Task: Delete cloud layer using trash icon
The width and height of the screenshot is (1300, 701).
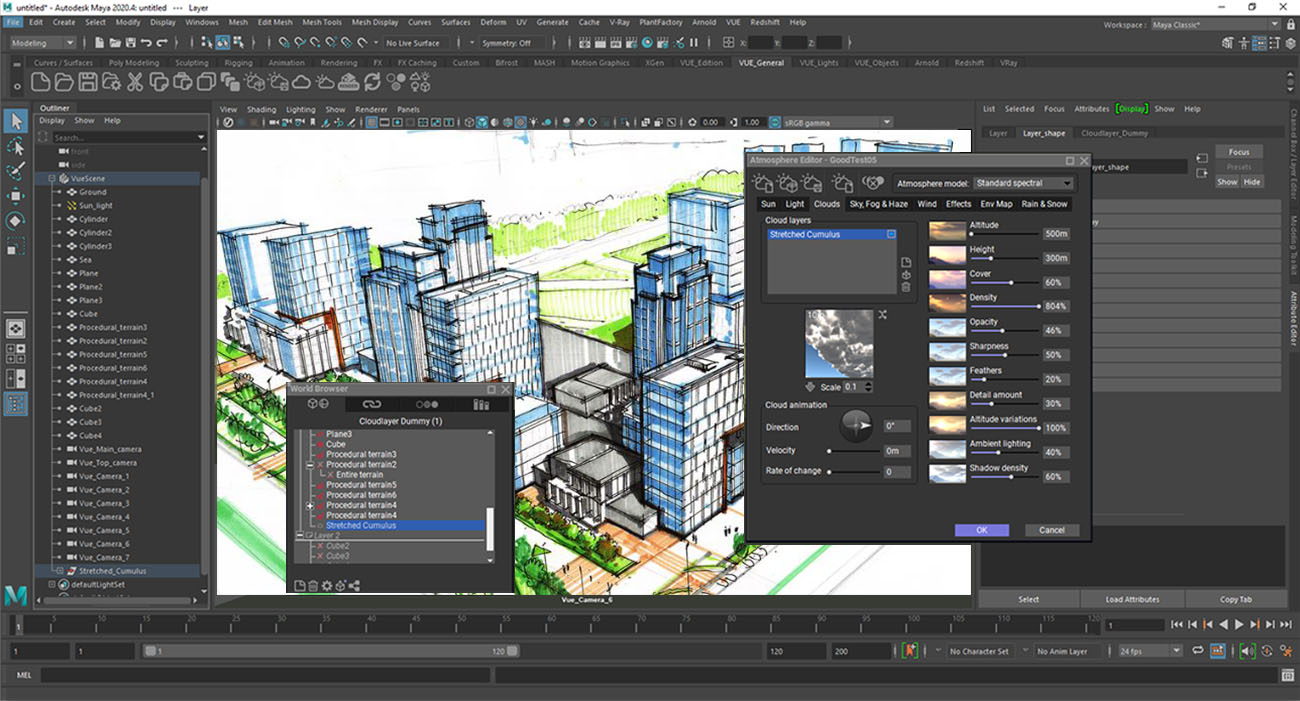Action: click(x=906, y=287)
